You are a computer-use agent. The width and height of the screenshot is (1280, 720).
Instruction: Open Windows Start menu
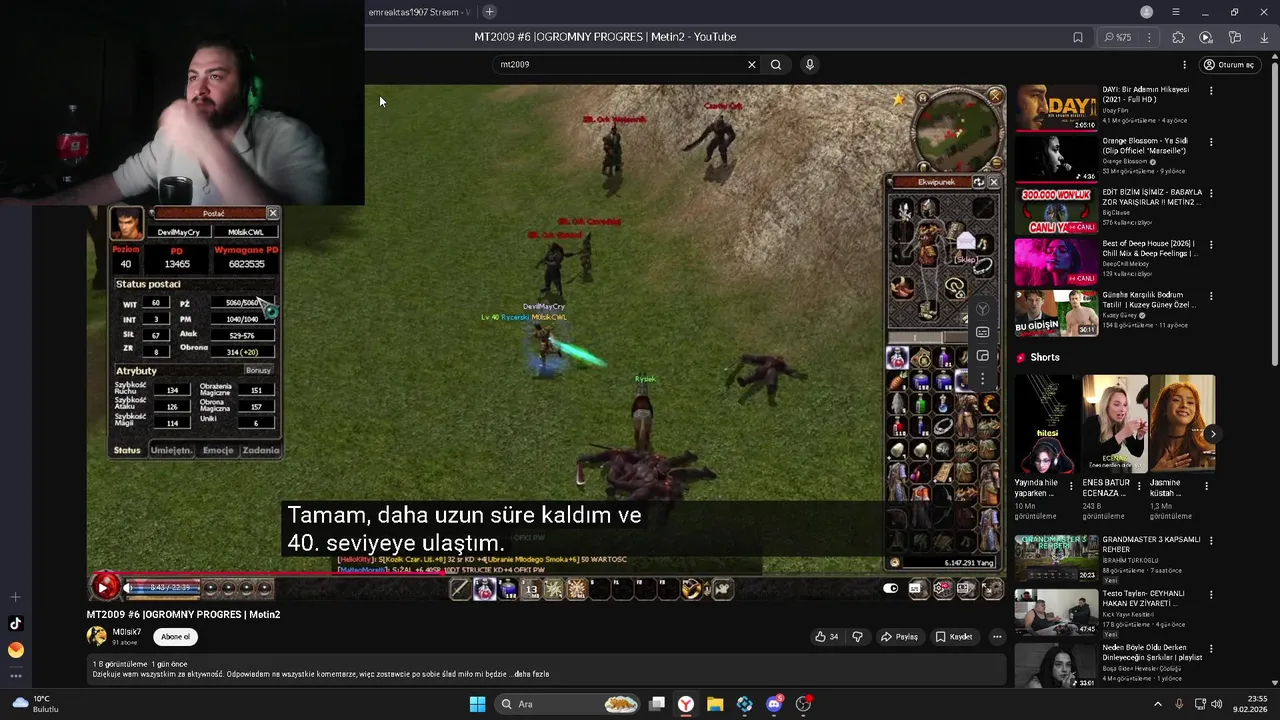point(477,704)
